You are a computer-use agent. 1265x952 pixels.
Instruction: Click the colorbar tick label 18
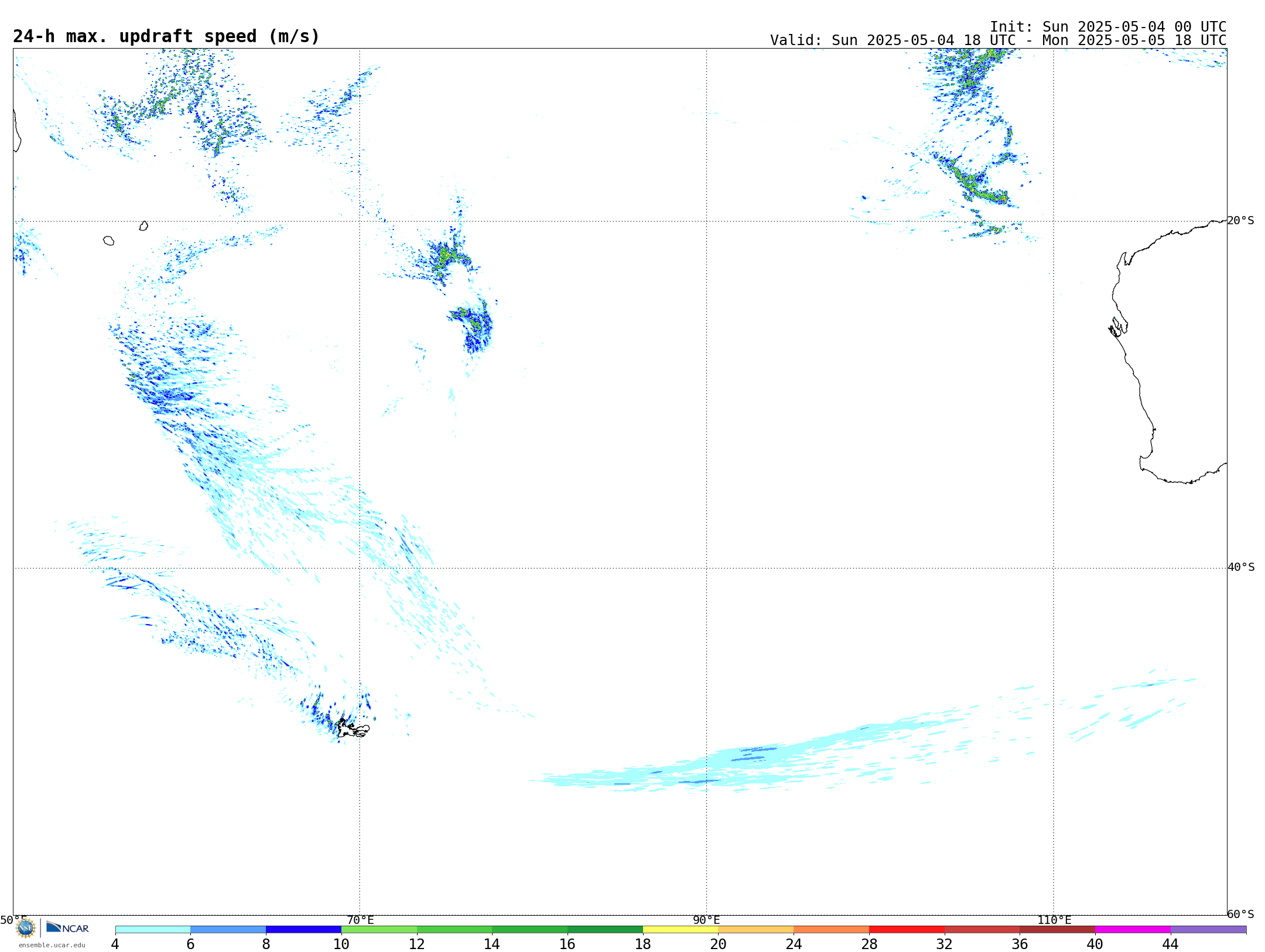point(643,944)
